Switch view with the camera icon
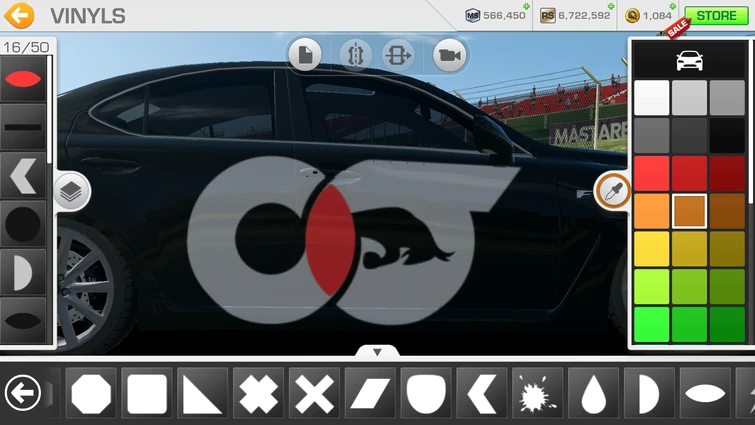 tap(449, 55)
